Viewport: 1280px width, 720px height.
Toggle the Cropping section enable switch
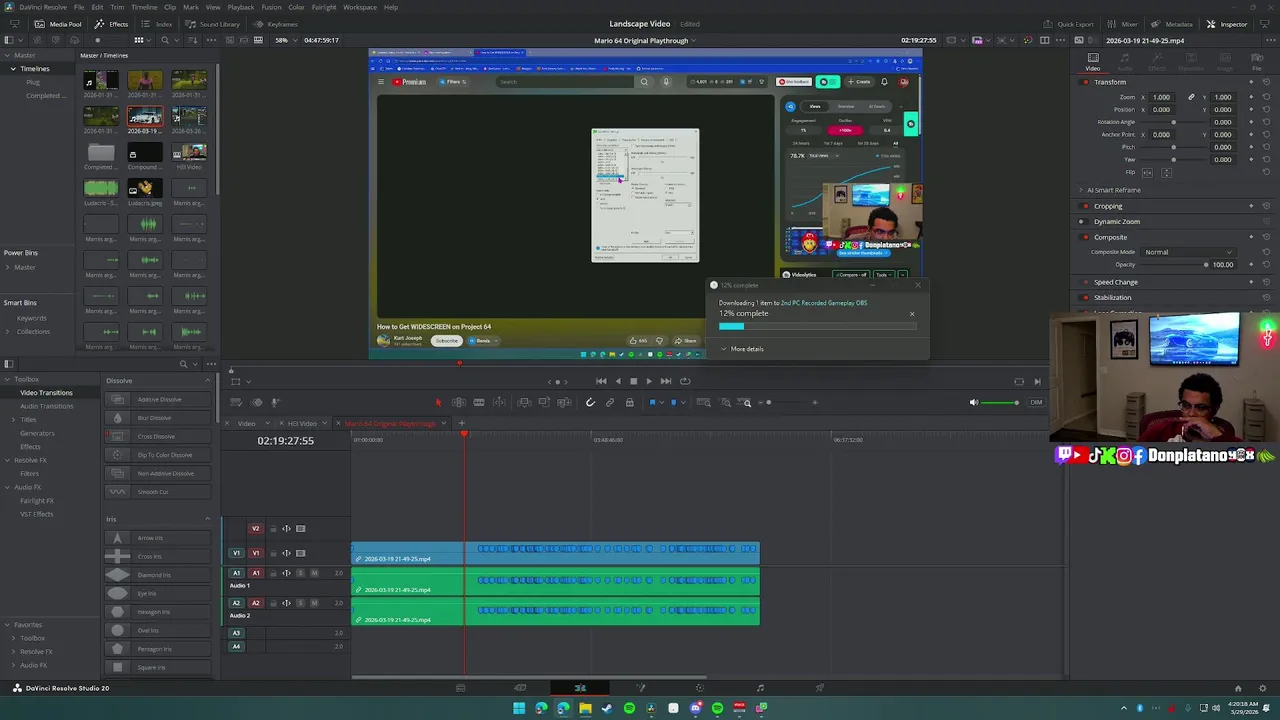(1084, 206)
